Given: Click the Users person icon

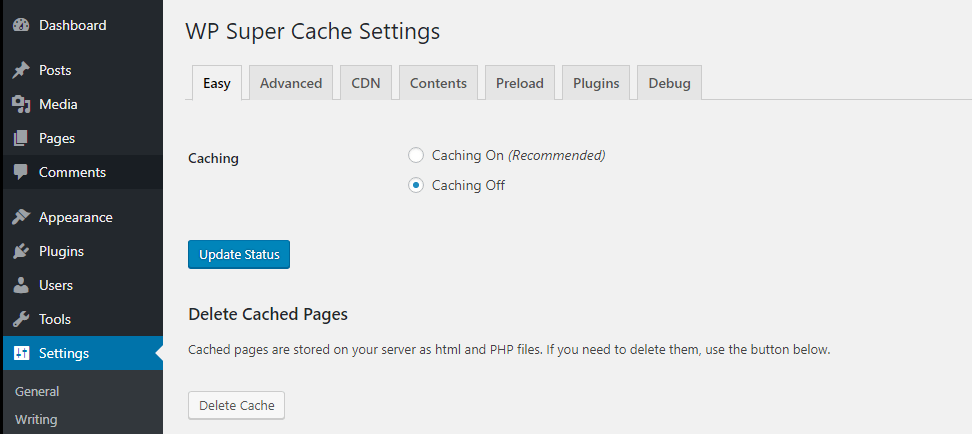Looking at the screenshot, I should point(20,285).
